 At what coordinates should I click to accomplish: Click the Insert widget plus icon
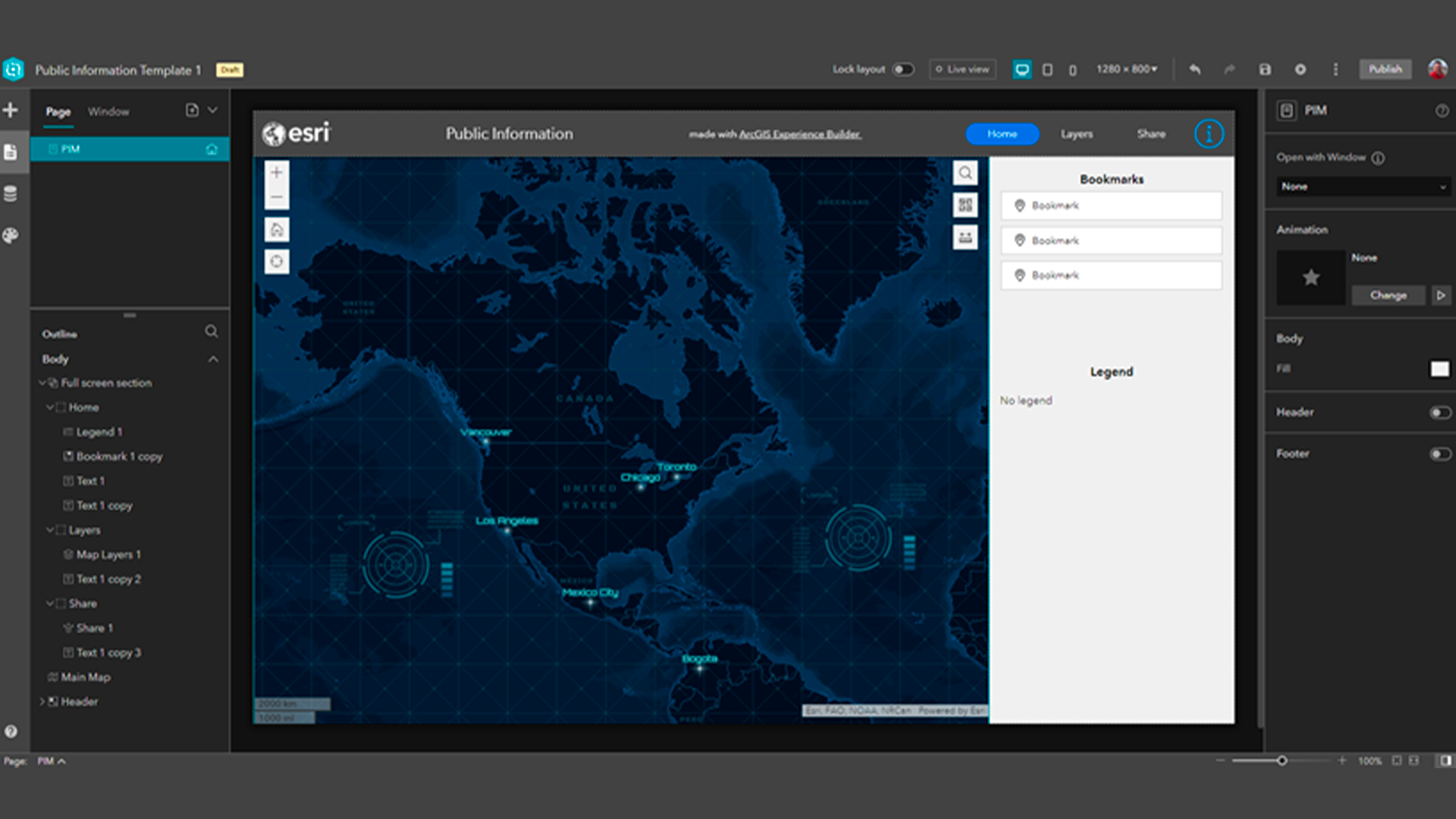pyautogui.click(x=11, y=111)
